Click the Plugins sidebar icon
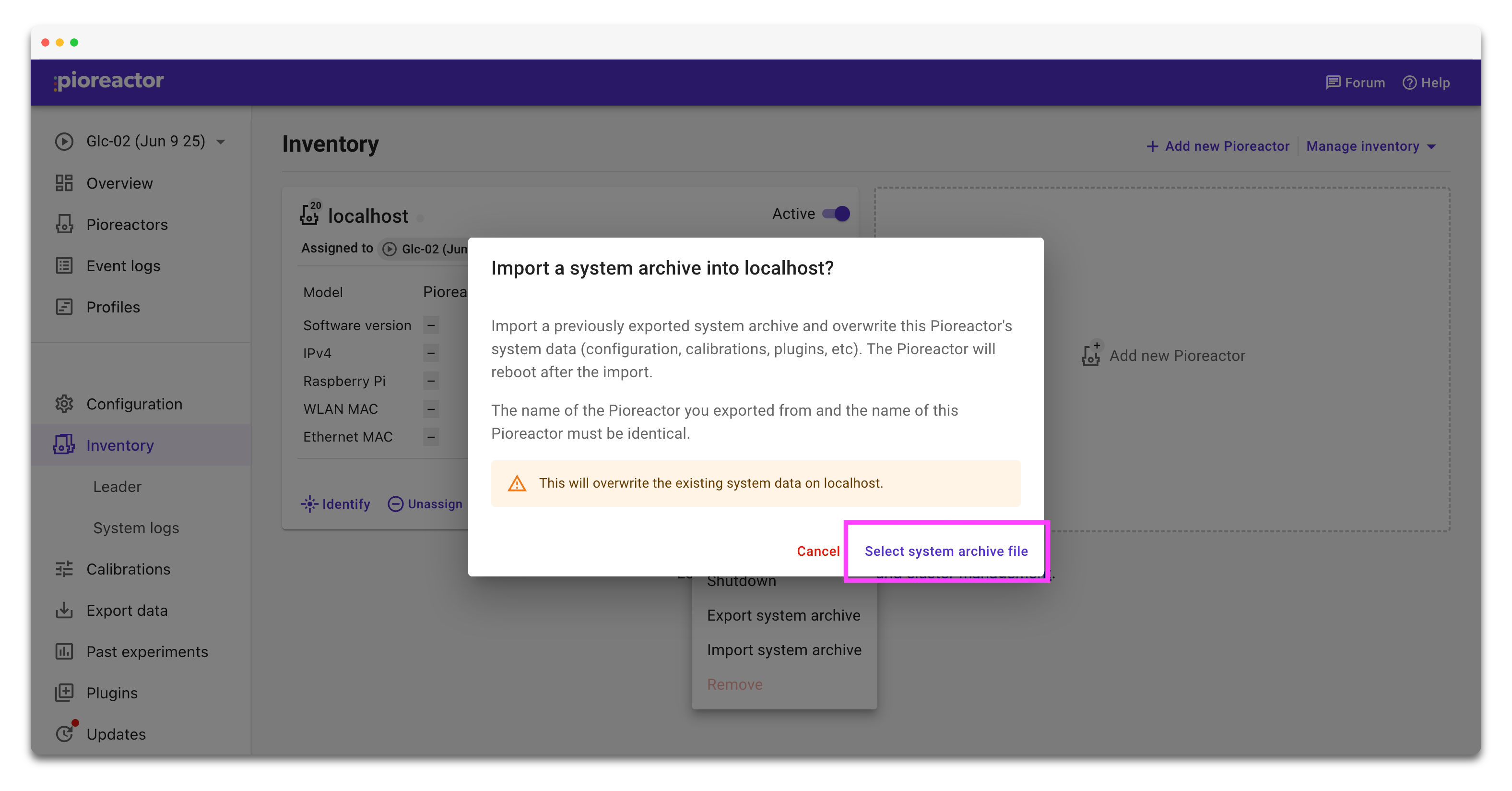 pos(65,692)
